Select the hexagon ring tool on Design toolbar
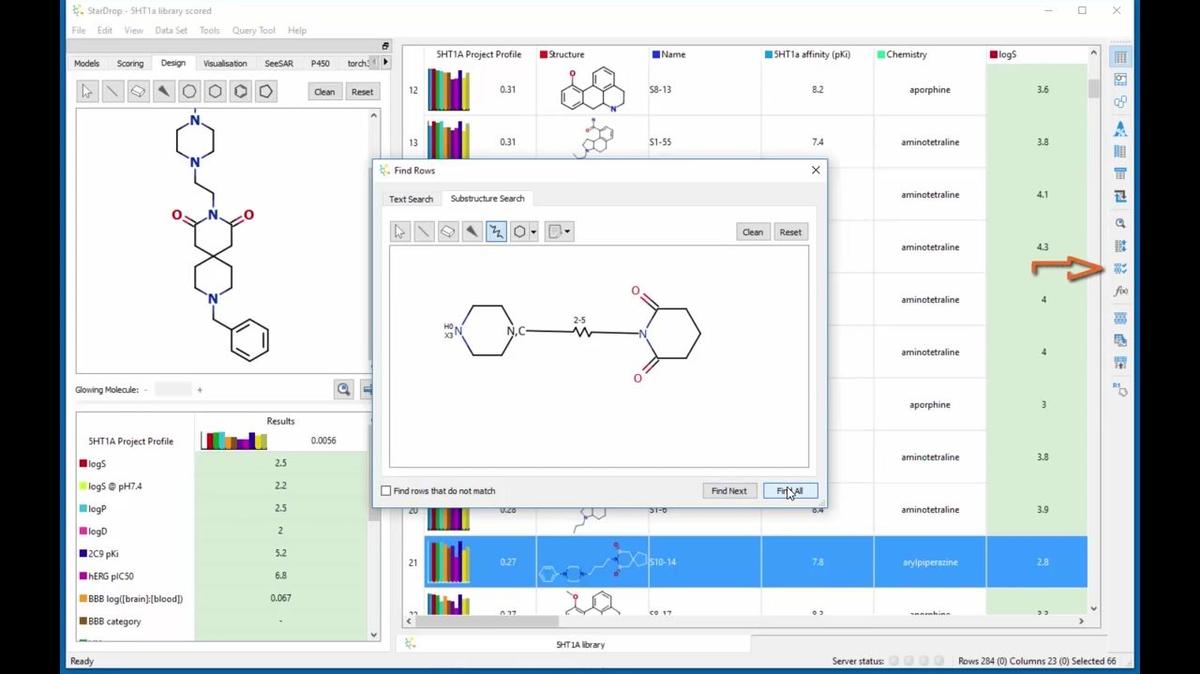The height and width of the screenshot is (674, 1200). 213,91
